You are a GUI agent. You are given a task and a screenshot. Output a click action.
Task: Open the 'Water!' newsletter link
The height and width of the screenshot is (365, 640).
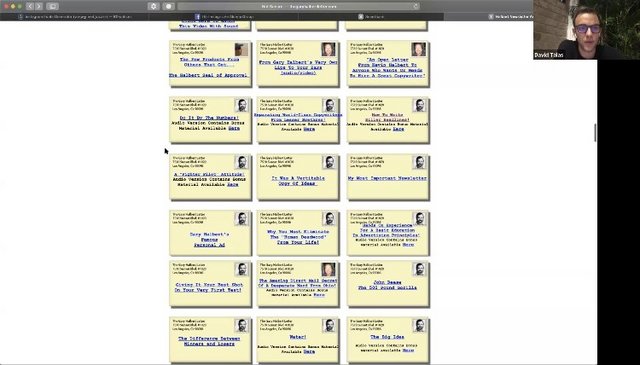tap(298, 337)
